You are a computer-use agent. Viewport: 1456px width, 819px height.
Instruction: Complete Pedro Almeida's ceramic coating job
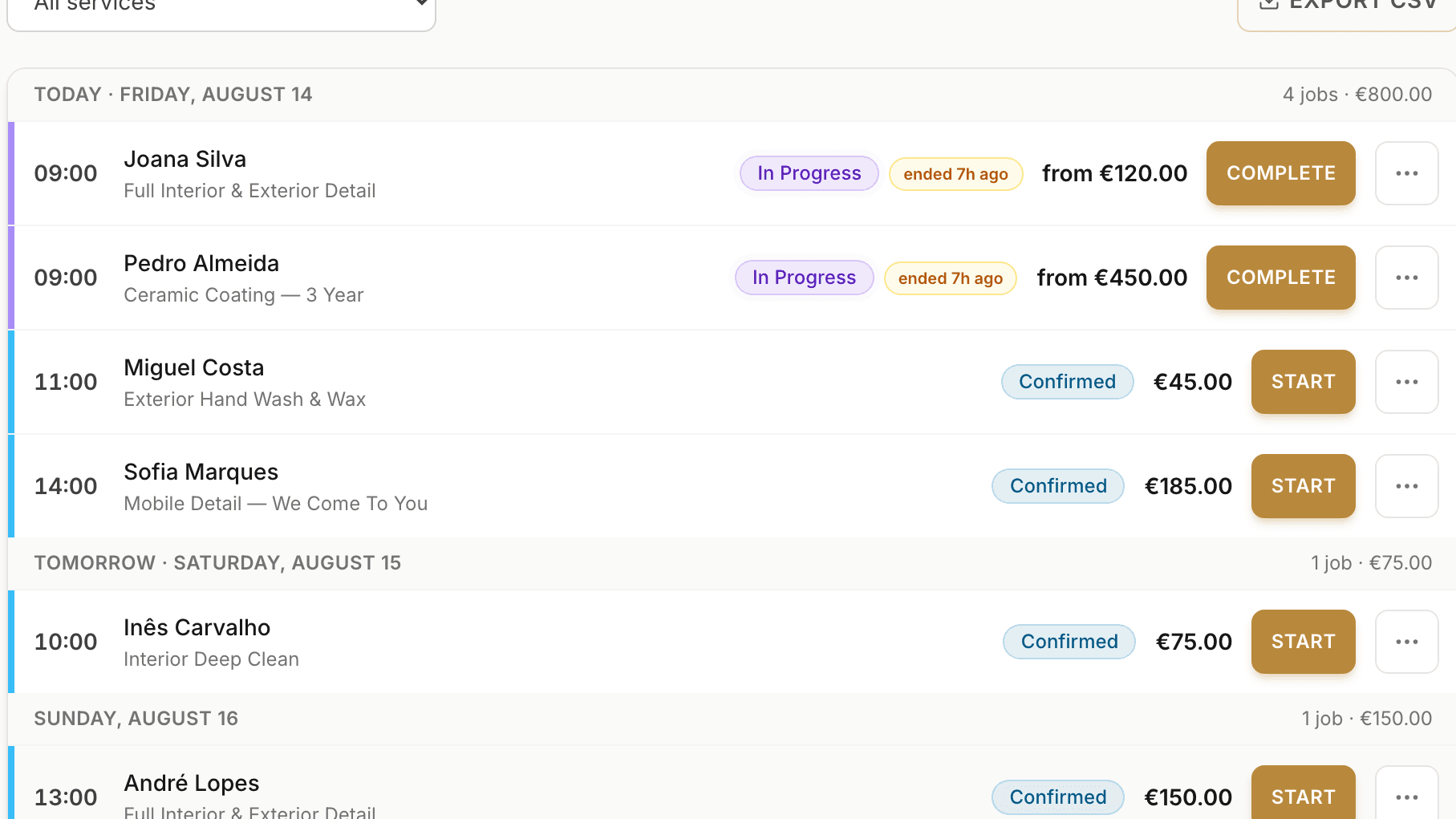[1280, 278]
